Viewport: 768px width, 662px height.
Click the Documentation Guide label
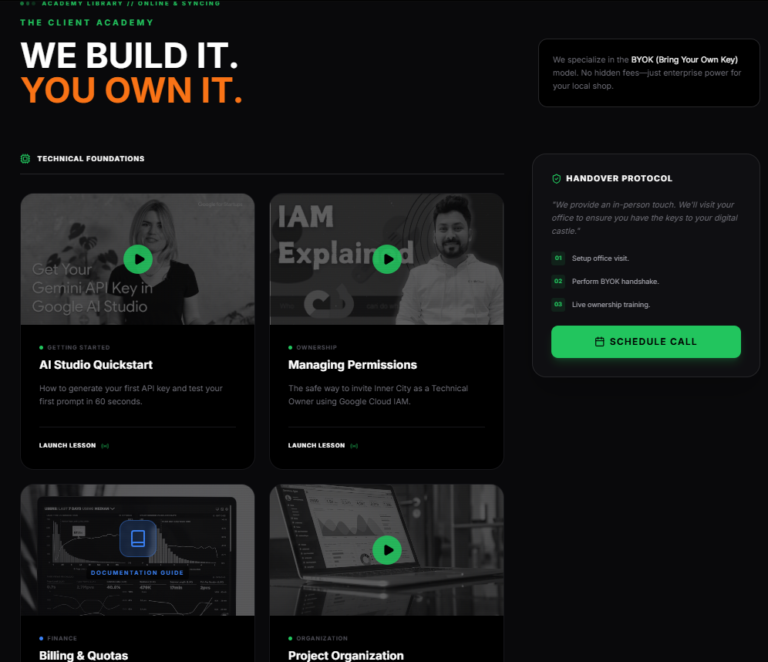(x=137, y=572)
